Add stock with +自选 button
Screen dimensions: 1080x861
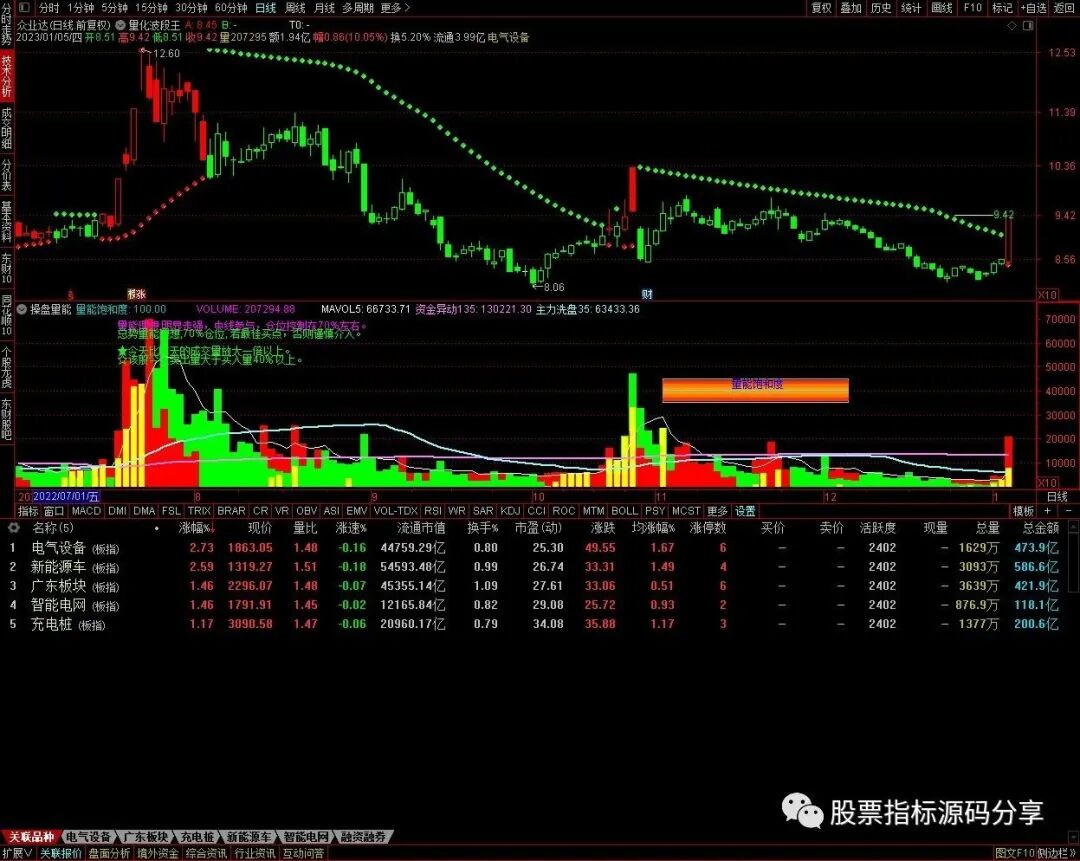coord(1032,8)
